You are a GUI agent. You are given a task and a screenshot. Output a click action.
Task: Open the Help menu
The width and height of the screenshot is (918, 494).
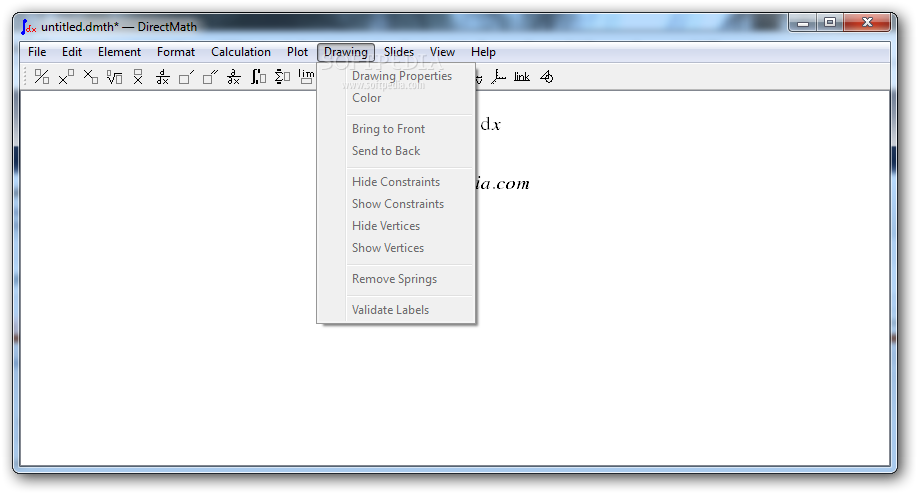(x=483, y=52)
